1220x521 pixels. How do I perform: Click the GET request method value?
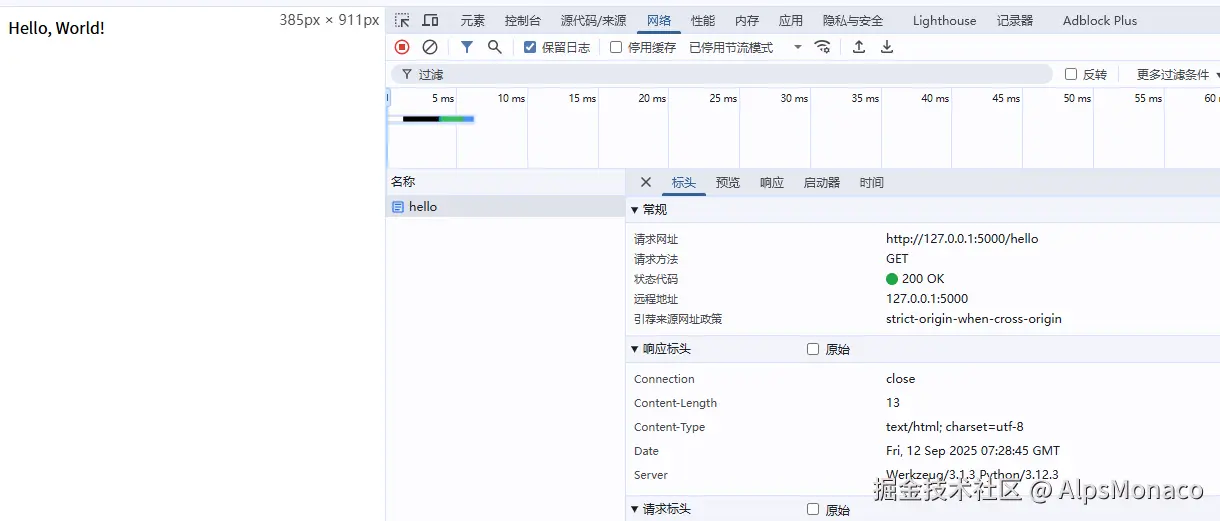(898, 259)
